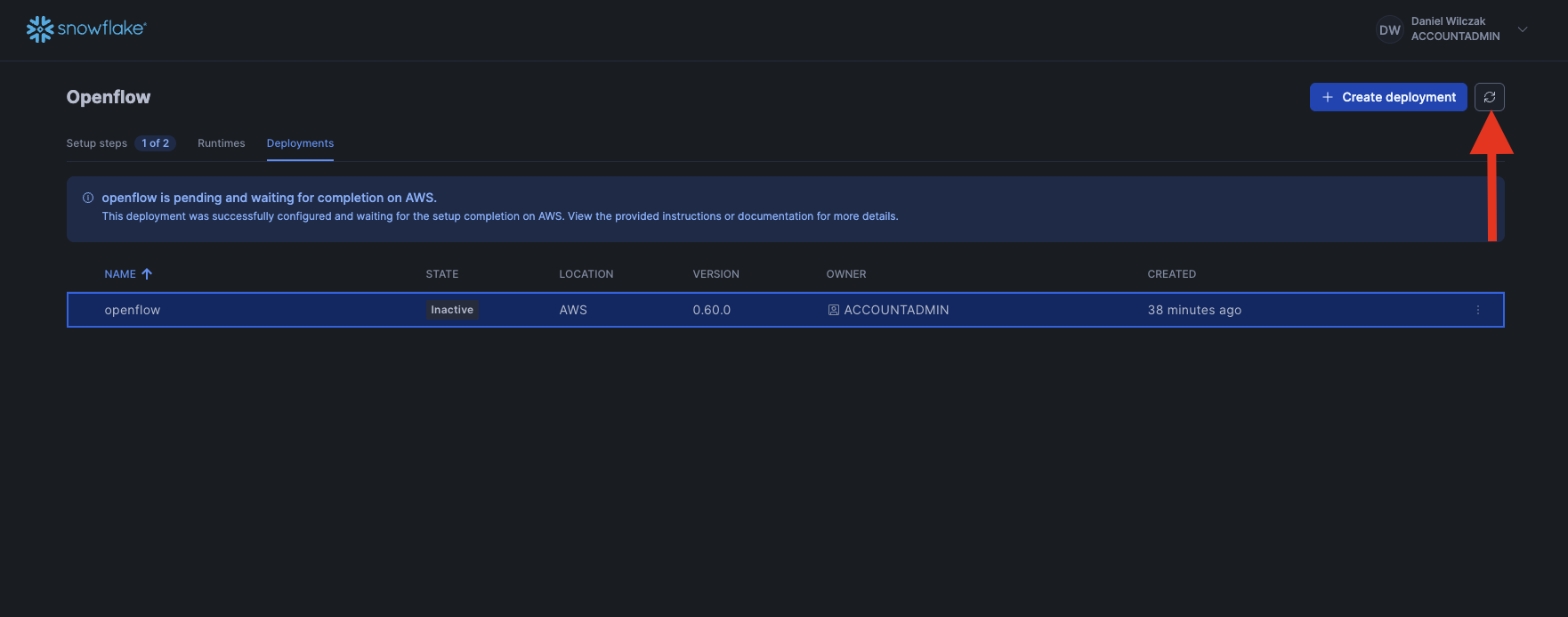This screenshot has height=617, width=1568.
Task: Click the VERSION column header
Action: [715, 274]
